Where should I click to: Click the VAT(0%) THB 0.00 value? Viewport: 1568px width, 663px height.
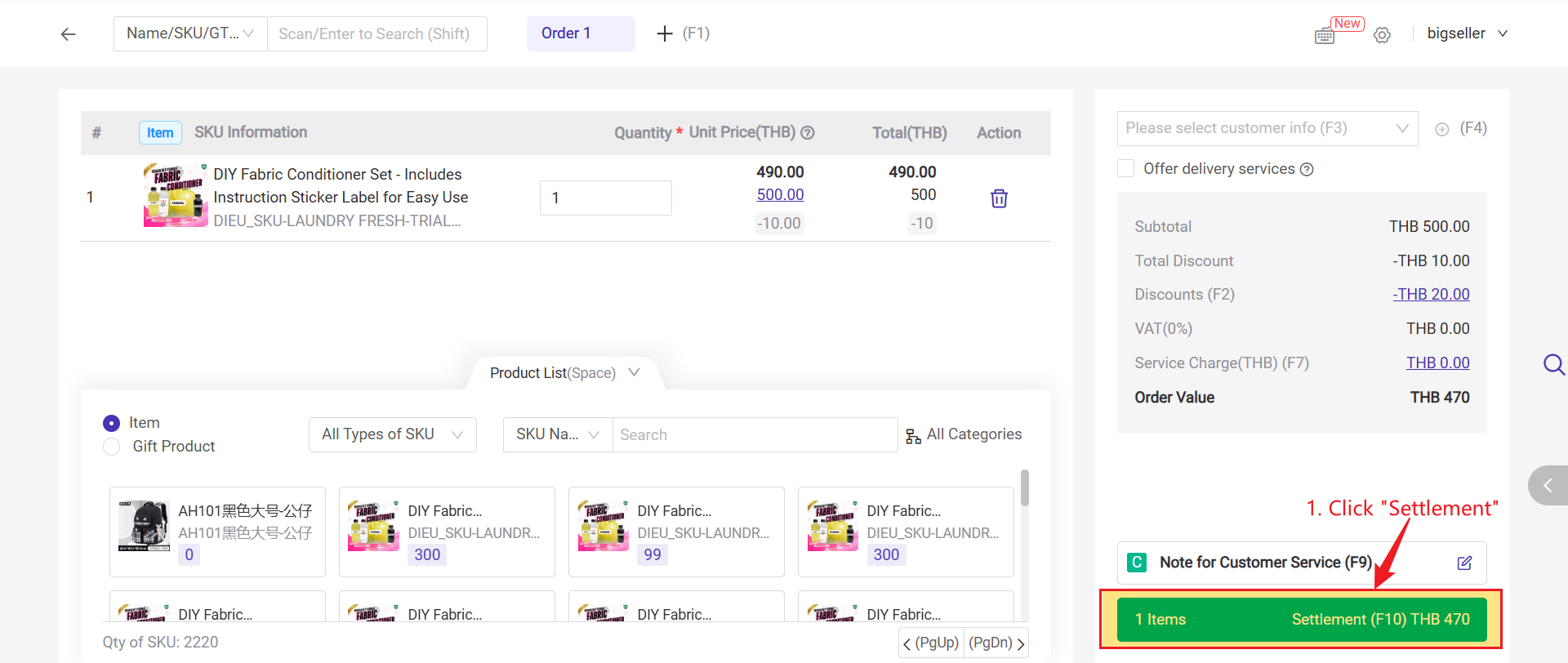point(1437,328)
